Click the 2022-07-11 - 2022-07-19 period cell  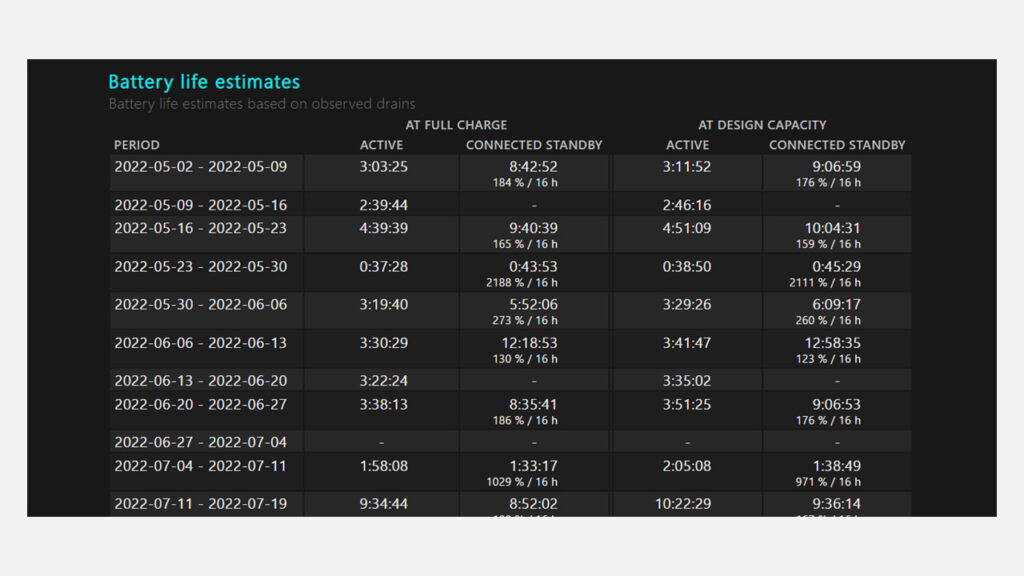200,504
